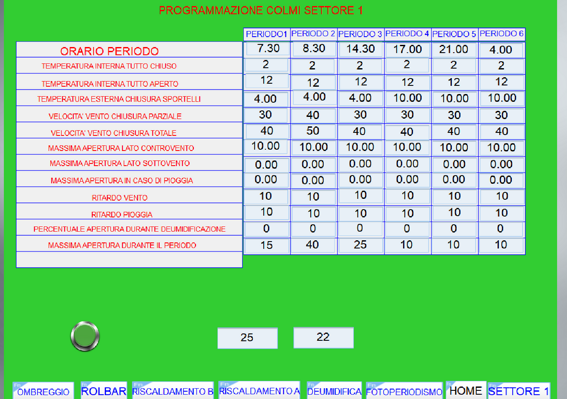The image size is (567, 399).
Task: Go to the ROLBAR screen
Action: coord(104,391)
